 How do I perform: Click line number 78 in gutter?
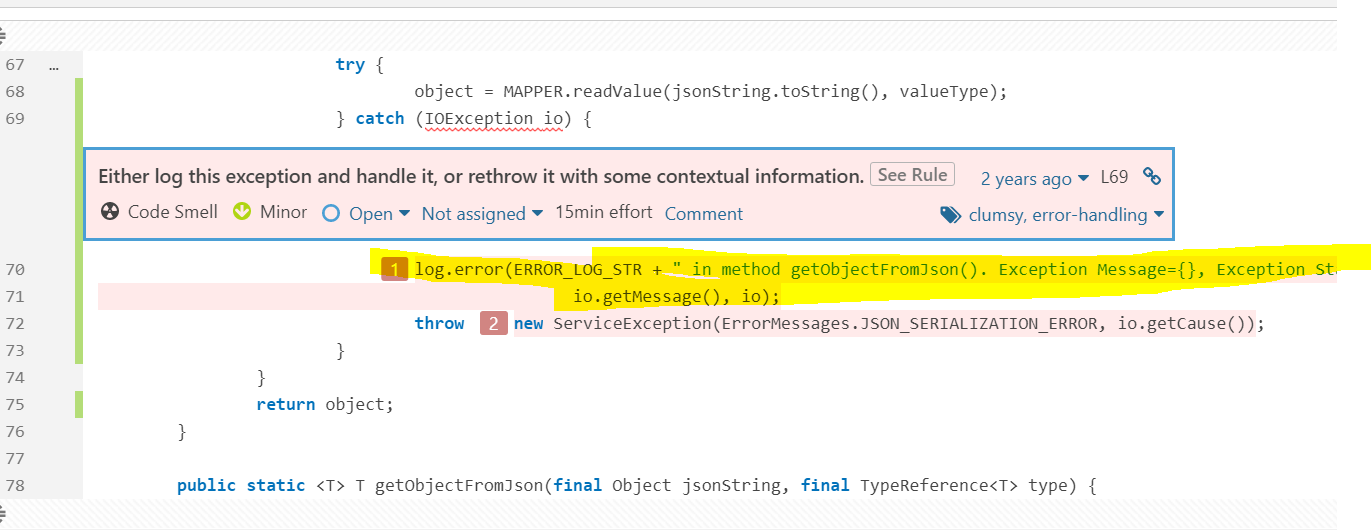pyautogui.click(x=15, y=485)
